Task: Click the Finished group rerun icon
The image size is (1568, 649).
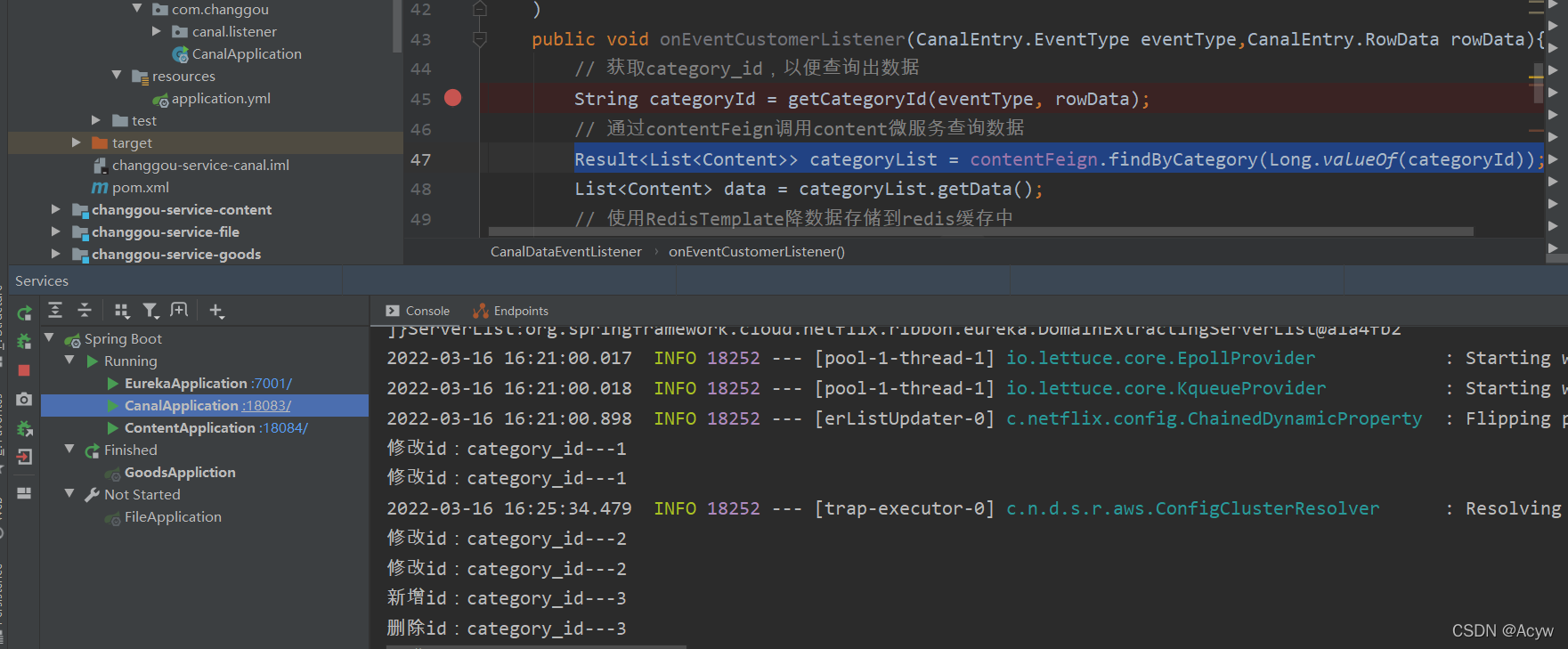Action: 92,450
